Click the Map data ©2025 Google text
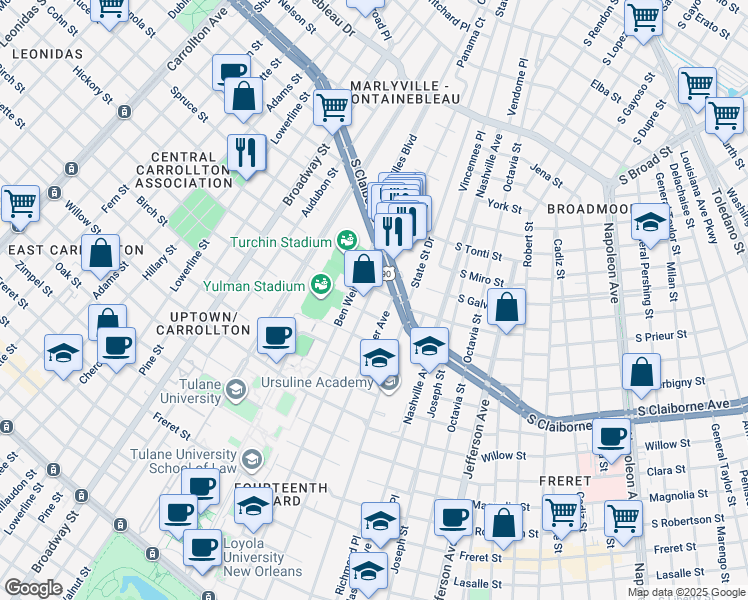The height and width of the screenshot is (600, 748). pos(686,592)
